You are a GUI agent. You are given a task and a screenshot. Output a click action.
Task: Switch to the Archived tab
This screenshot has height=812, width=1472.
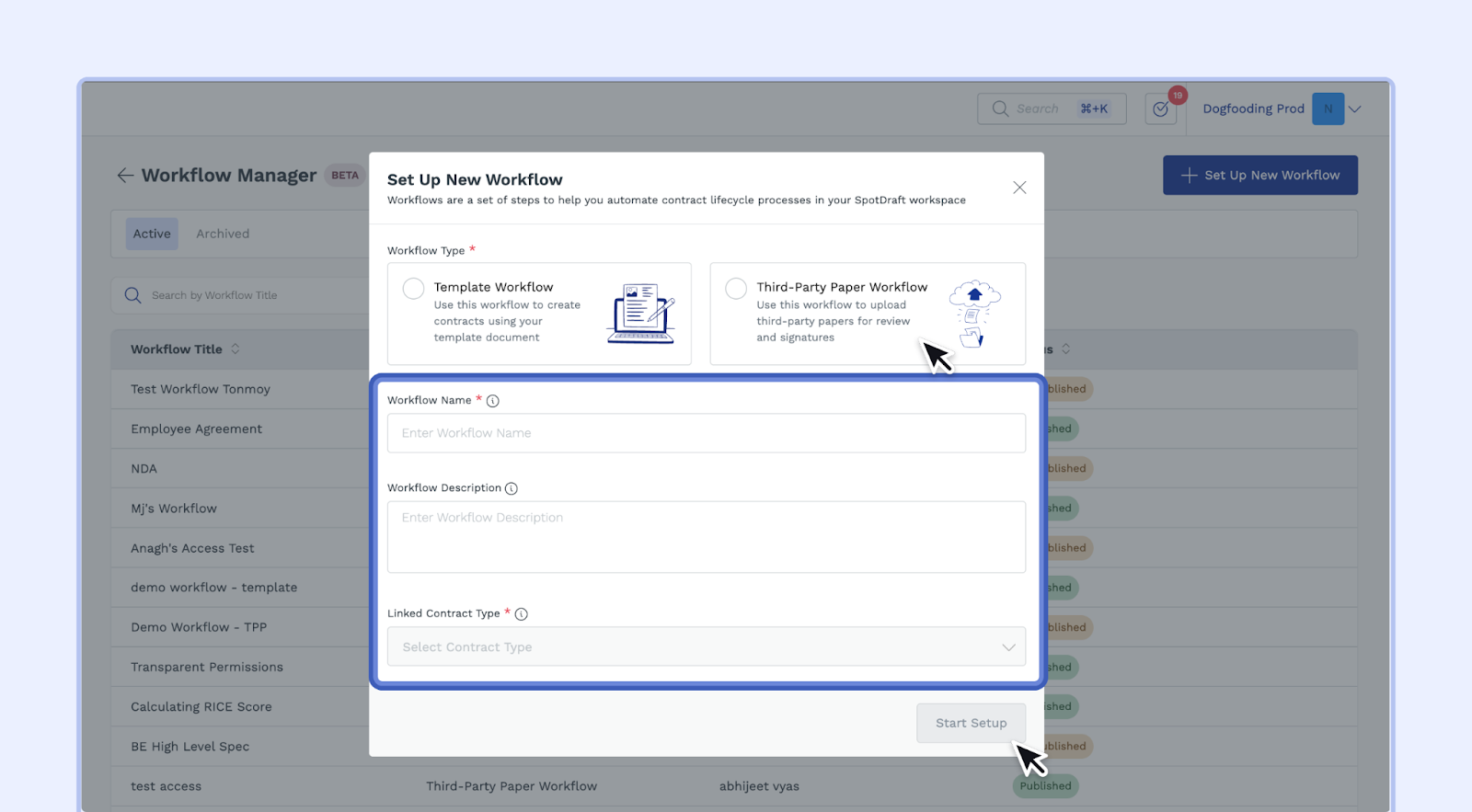[223, 234]
